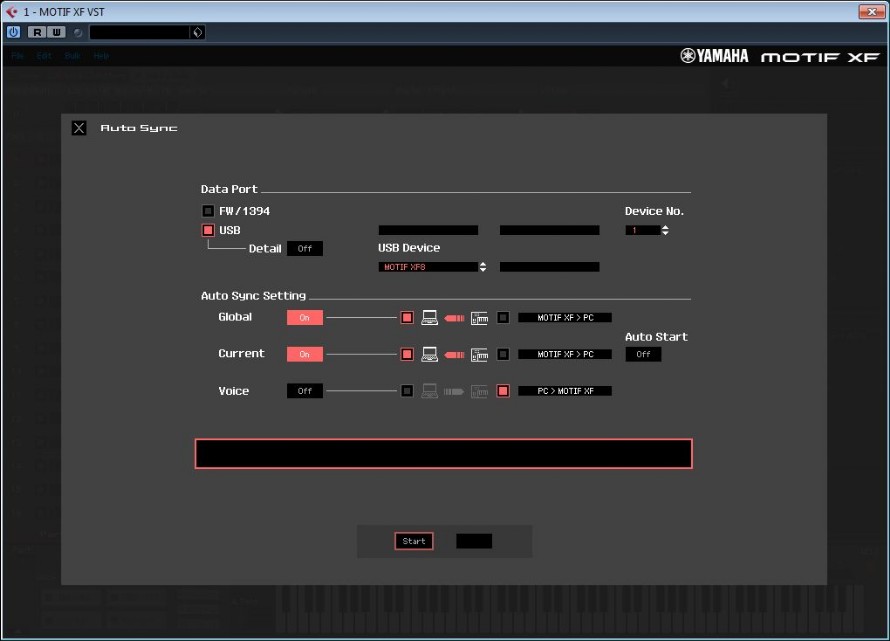Screen dimensions: 890x641
Task: Enable the FW/1394 data port checkbox
Action: (x=208, y=211)
